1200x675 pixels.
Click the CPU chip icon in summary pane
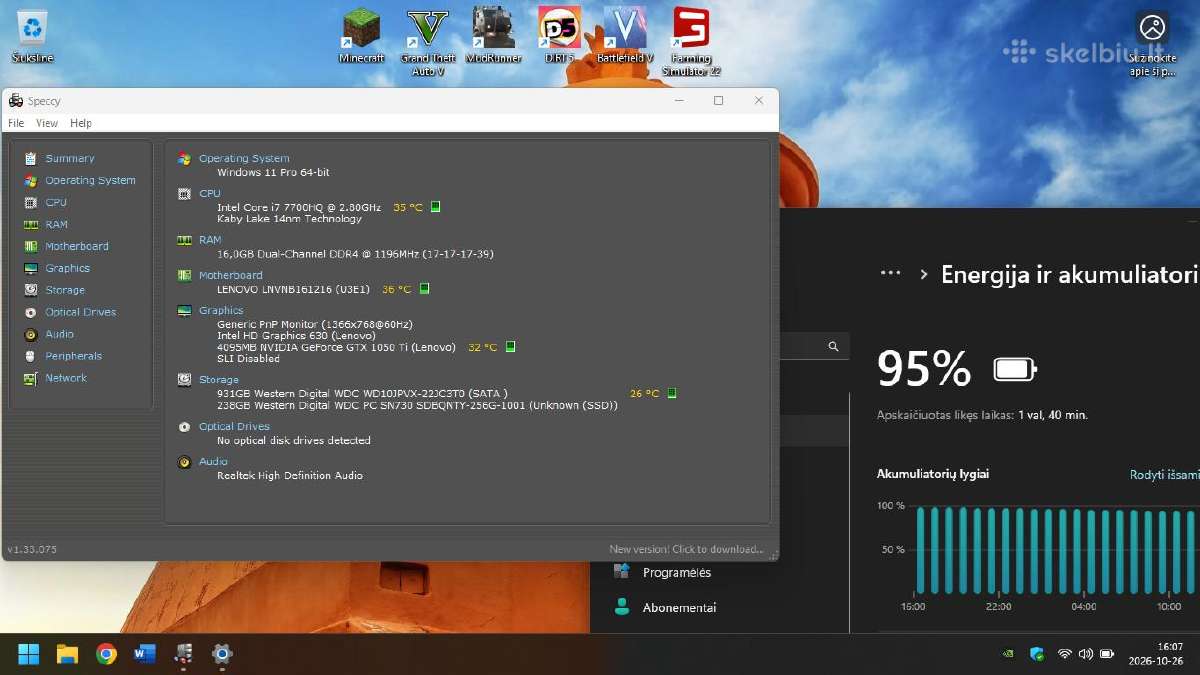184,194
